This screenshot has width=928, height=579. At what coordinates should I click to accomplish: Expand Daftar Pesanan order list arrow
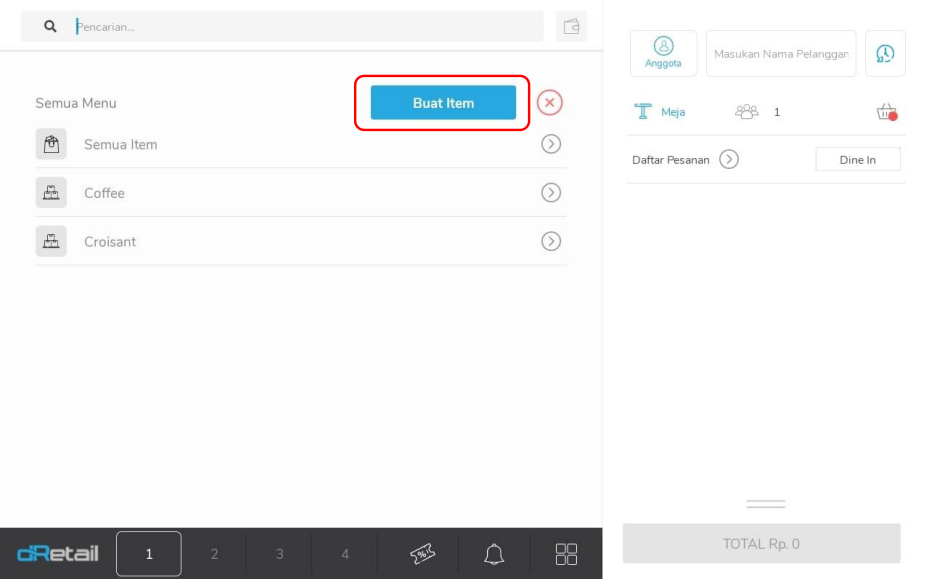pyautogui.click(x=729, y=160)
